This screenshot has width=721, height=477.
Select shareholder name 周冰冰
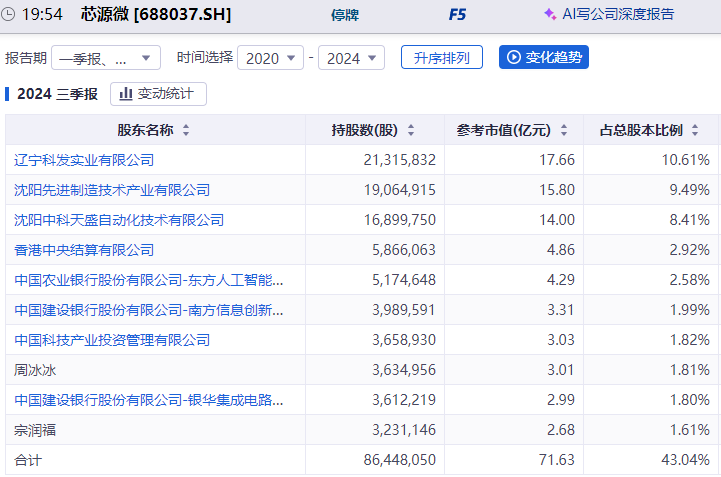coord(35,370)
